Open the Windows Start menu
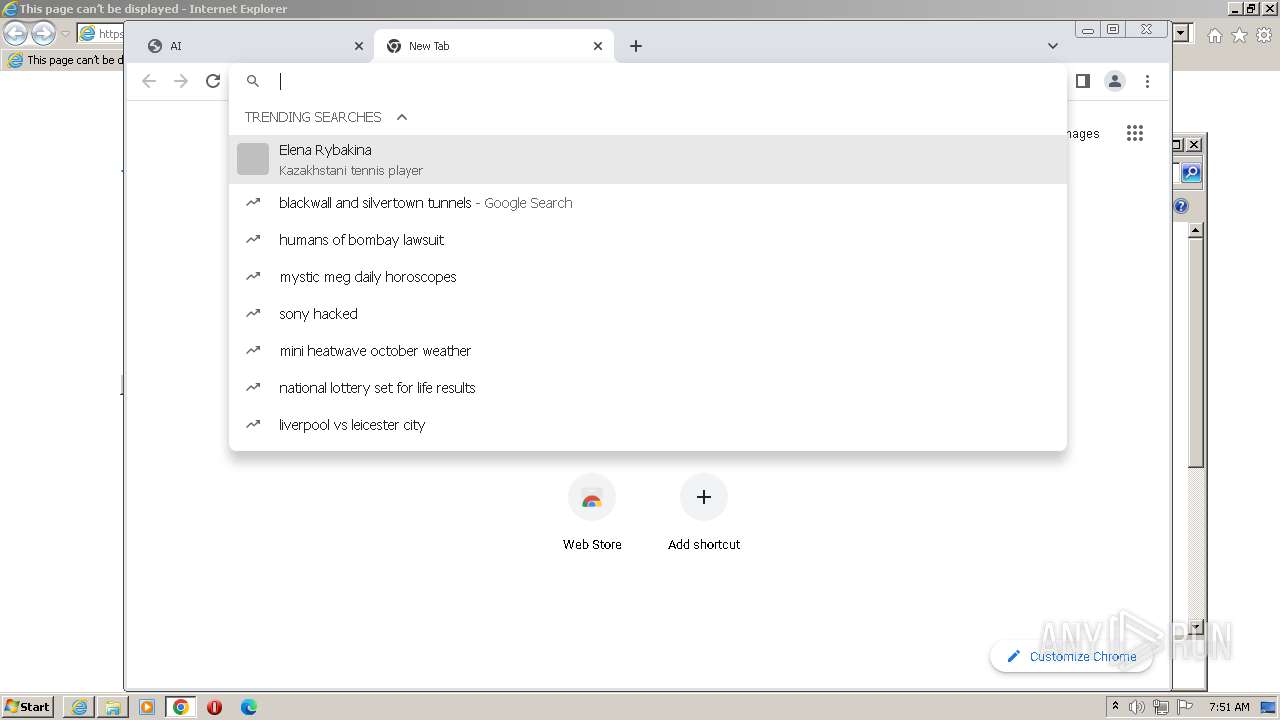 click(x=28, y=706)
